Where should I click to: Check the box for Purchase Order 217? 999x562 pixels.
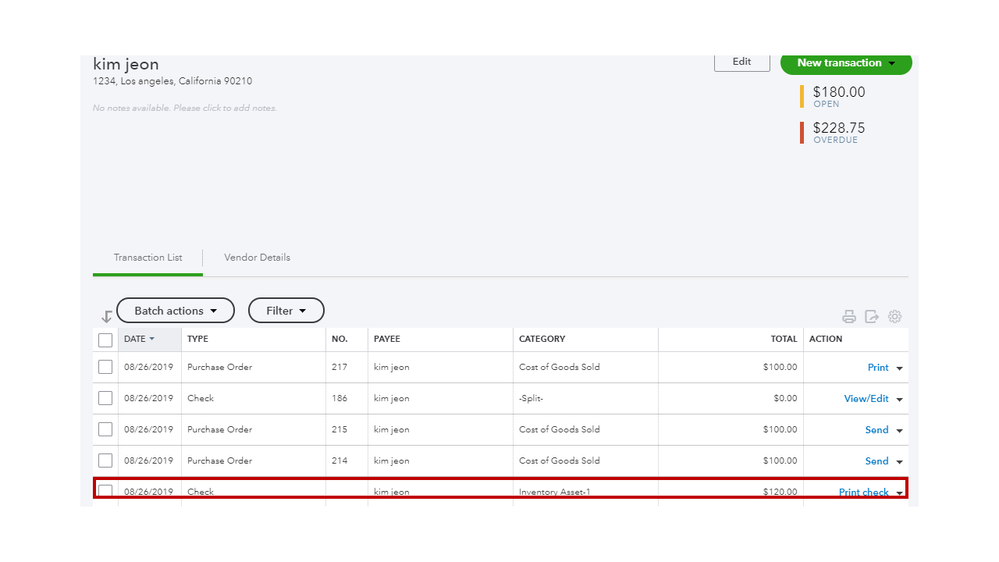pos(105,368)
